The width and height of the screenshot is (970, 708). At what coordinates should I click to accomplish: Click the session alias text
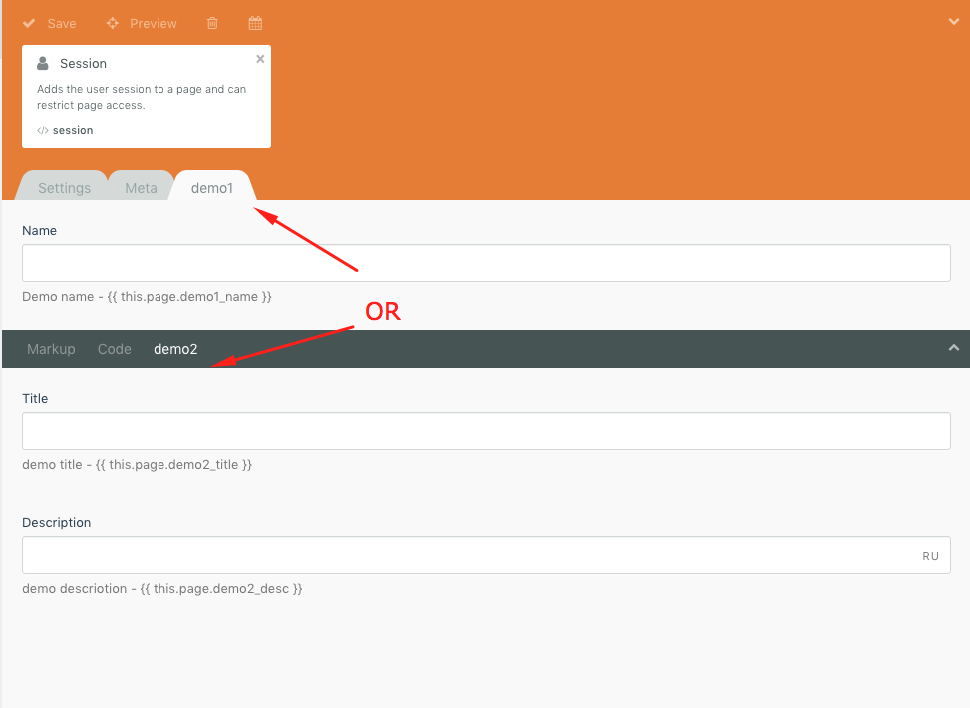click(x=73, y=131)
